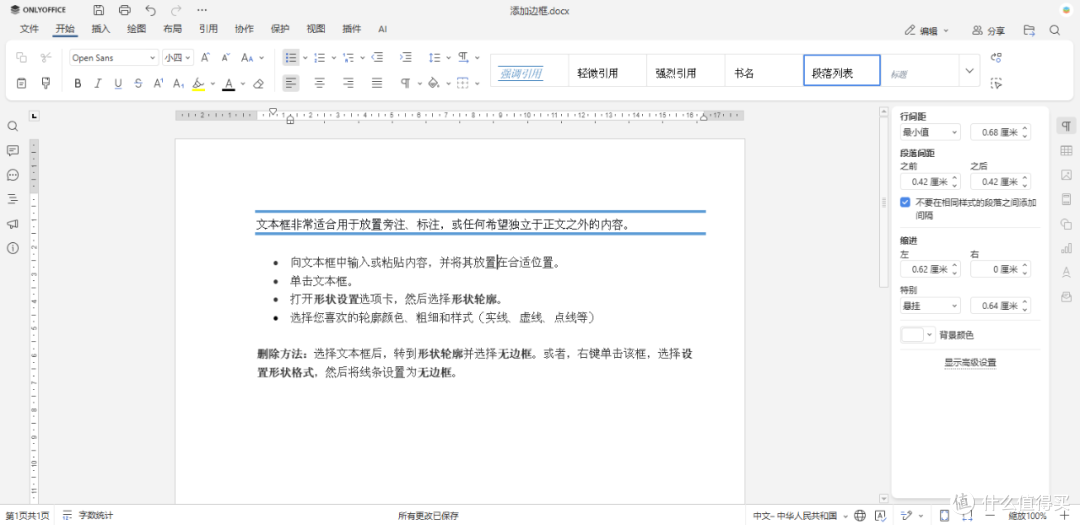This screenshot has width=1080, height=525.
Task: Click the print icon in title bar
Action: [125, 10]
